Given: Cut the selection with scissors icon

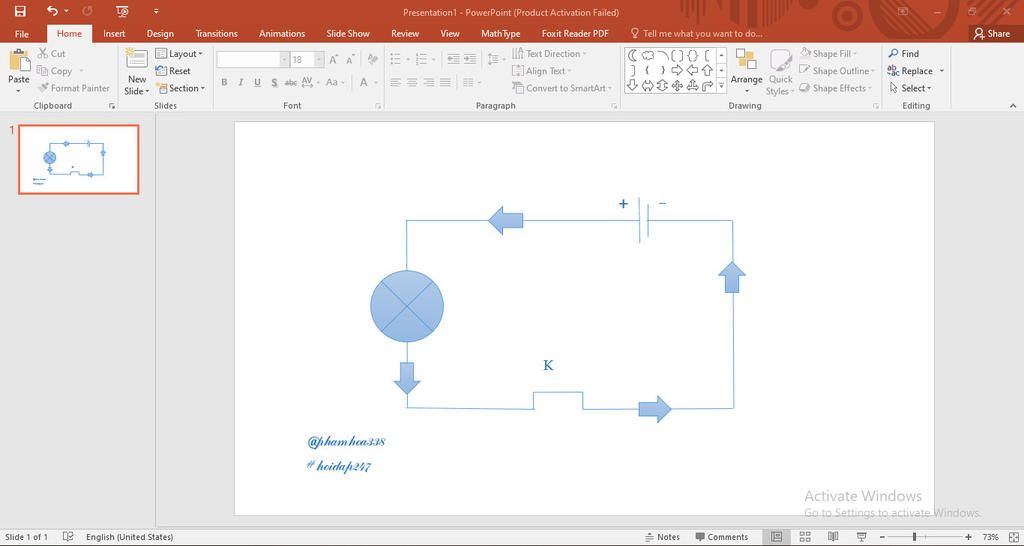Looking at the screenshot, I should coord(52,54).
